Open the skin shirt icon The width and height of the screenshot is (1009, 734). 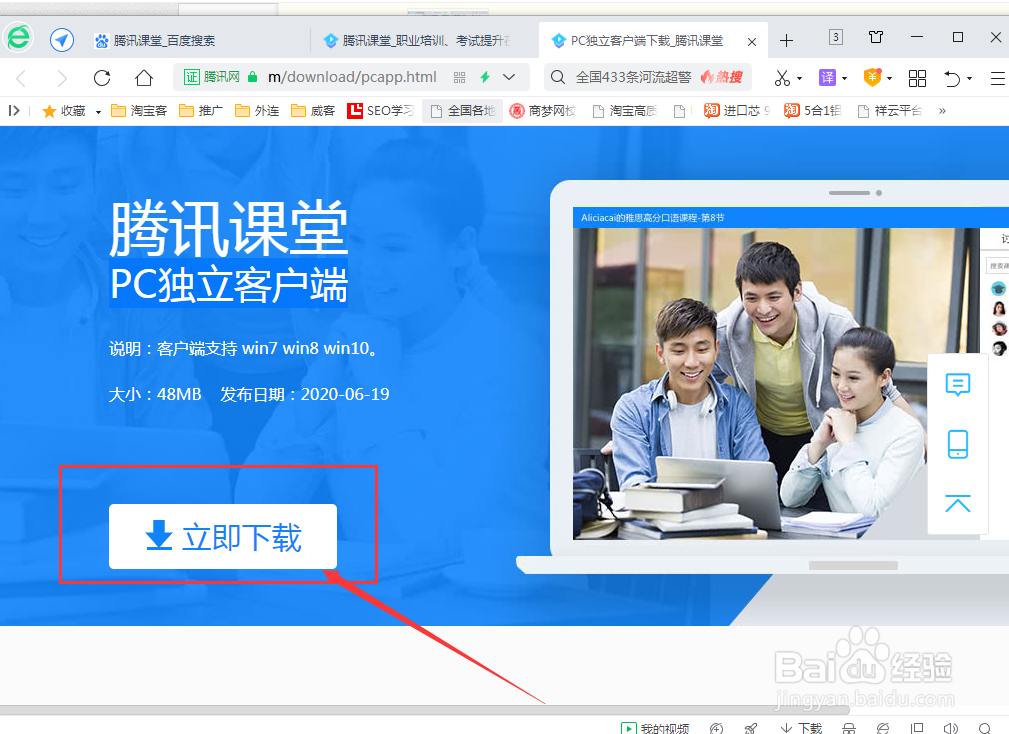point(876,37)
